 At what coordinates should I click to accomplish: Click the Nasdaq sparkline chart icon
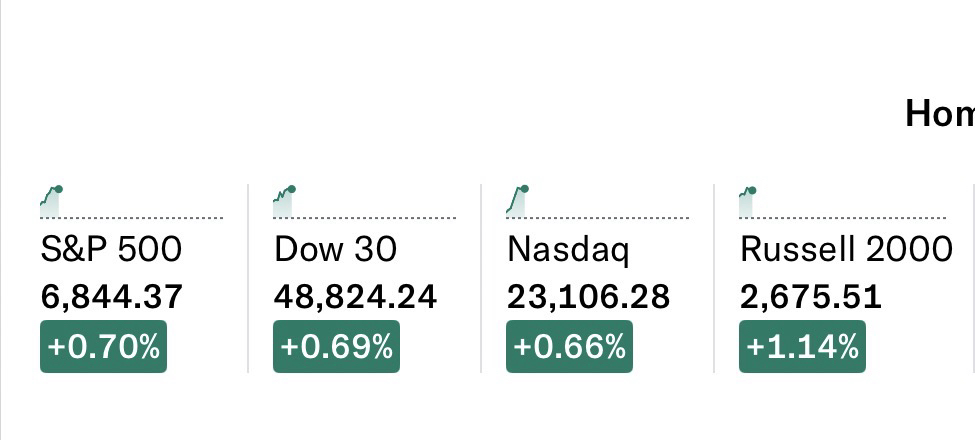coord(517,201)
